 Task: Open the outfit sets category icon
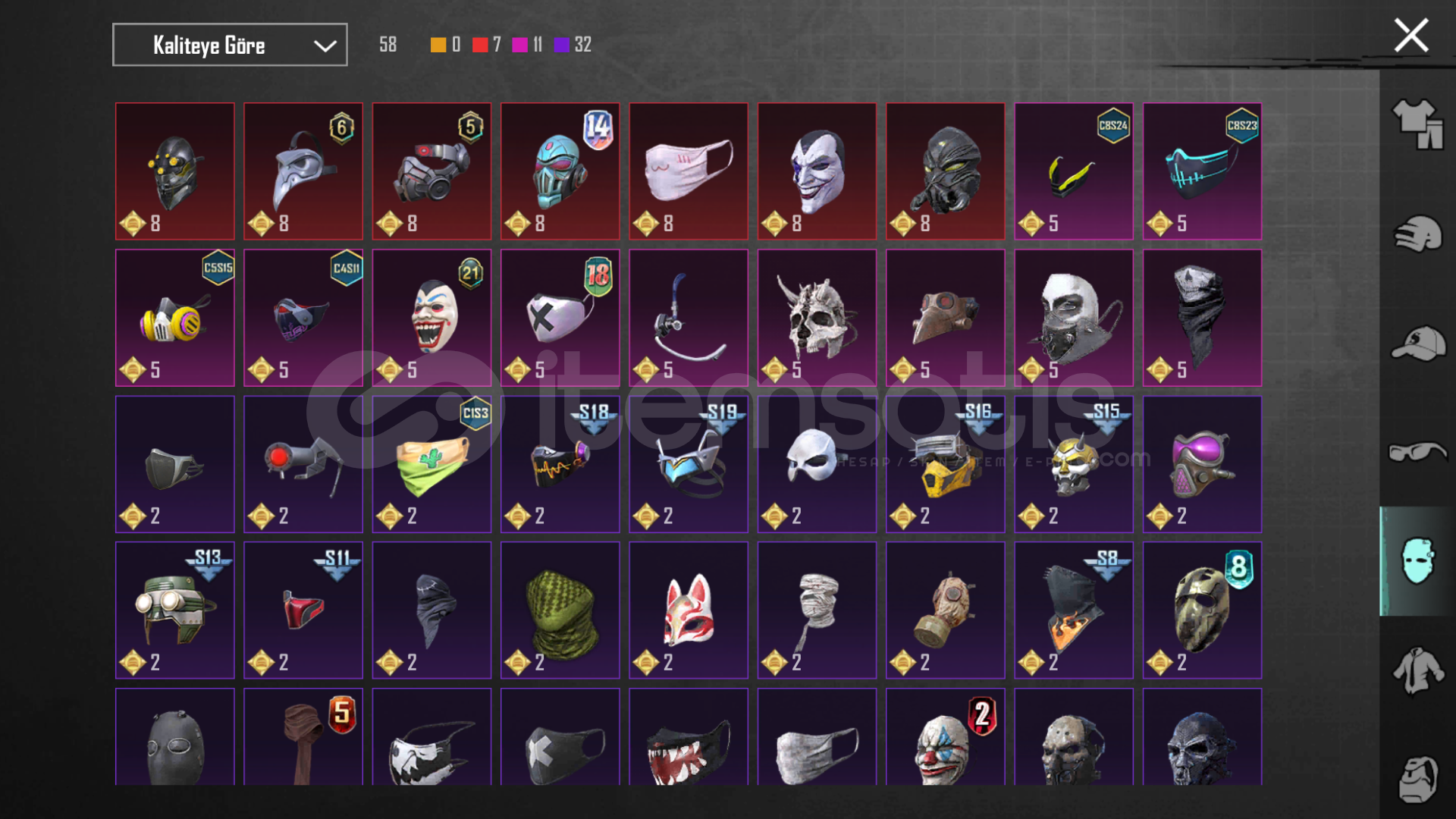(1417, 124)
